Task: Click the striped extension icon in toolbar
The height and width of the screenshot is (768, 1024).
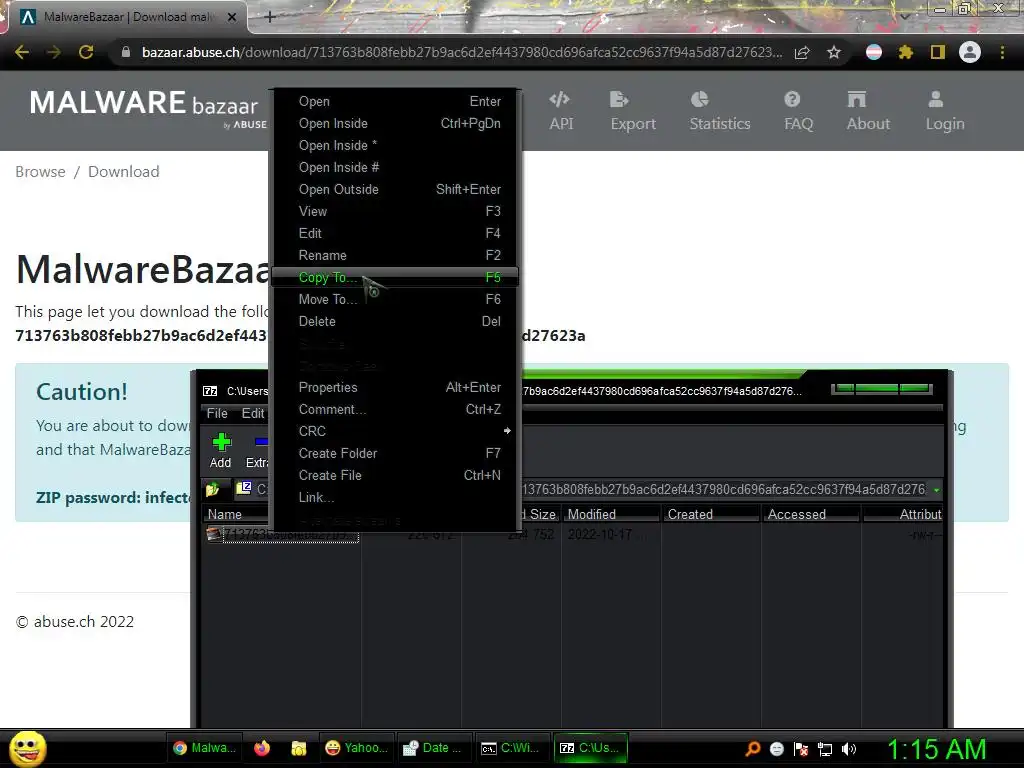Action: tap(874, 52)
